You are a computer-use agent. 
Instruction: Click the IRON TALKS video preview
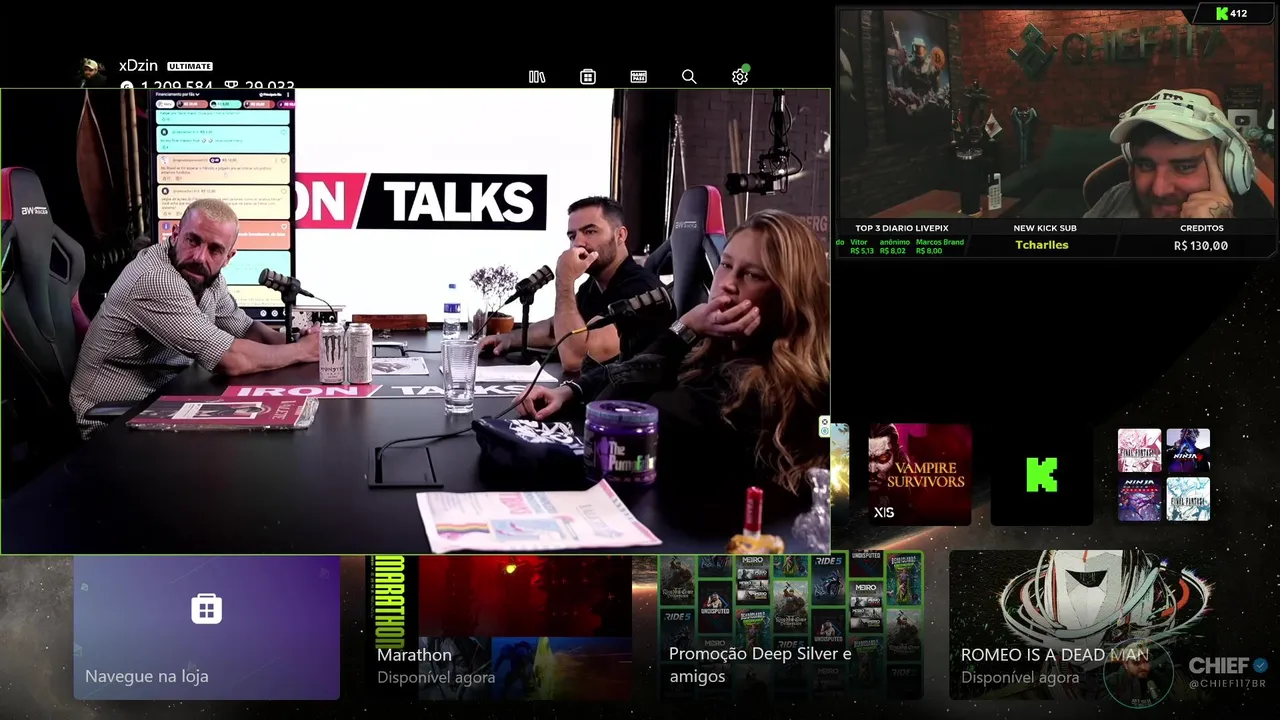tap(415, 321)
